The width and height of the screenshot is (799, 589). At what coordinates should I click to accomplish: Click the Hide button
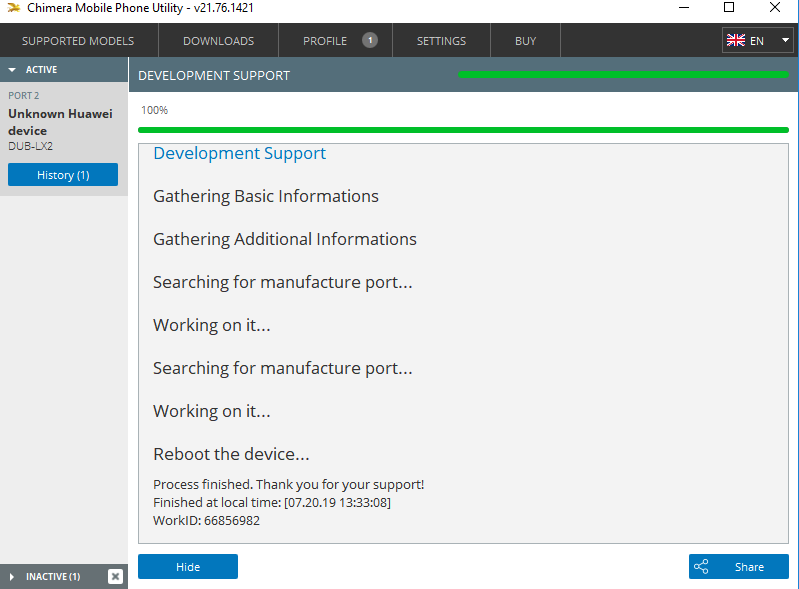pyautogui.click(x=188, y=567)
